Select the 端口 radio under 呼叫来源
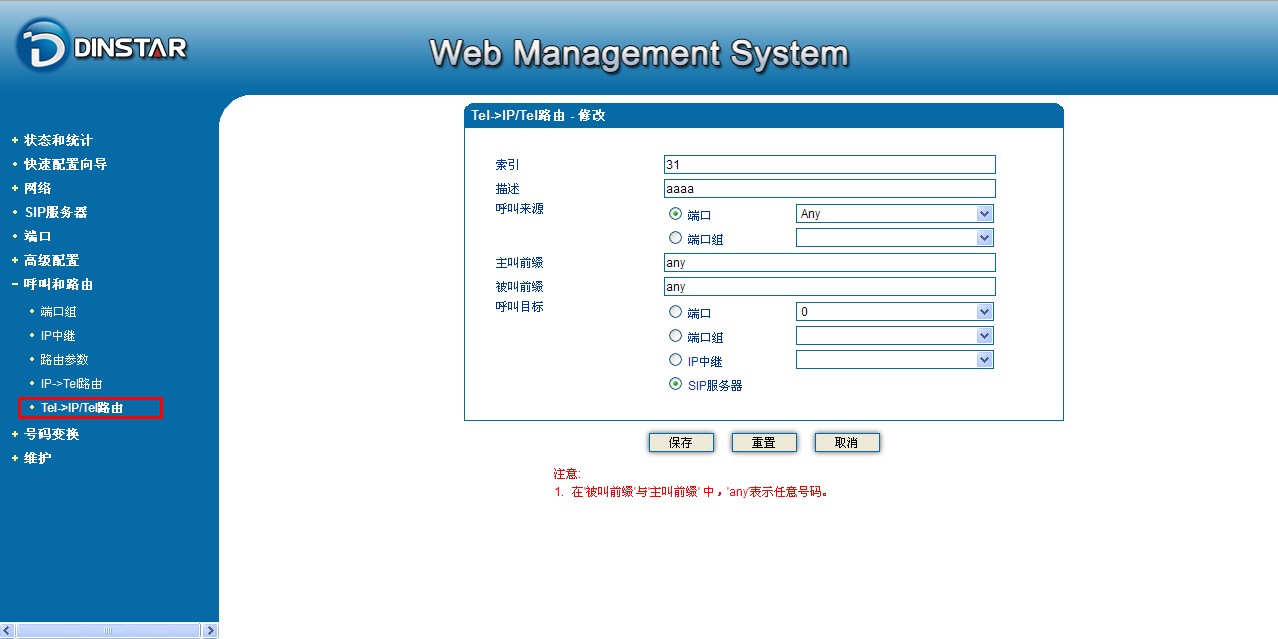Viewport: 1278px width, 639px height. point(675,214)
